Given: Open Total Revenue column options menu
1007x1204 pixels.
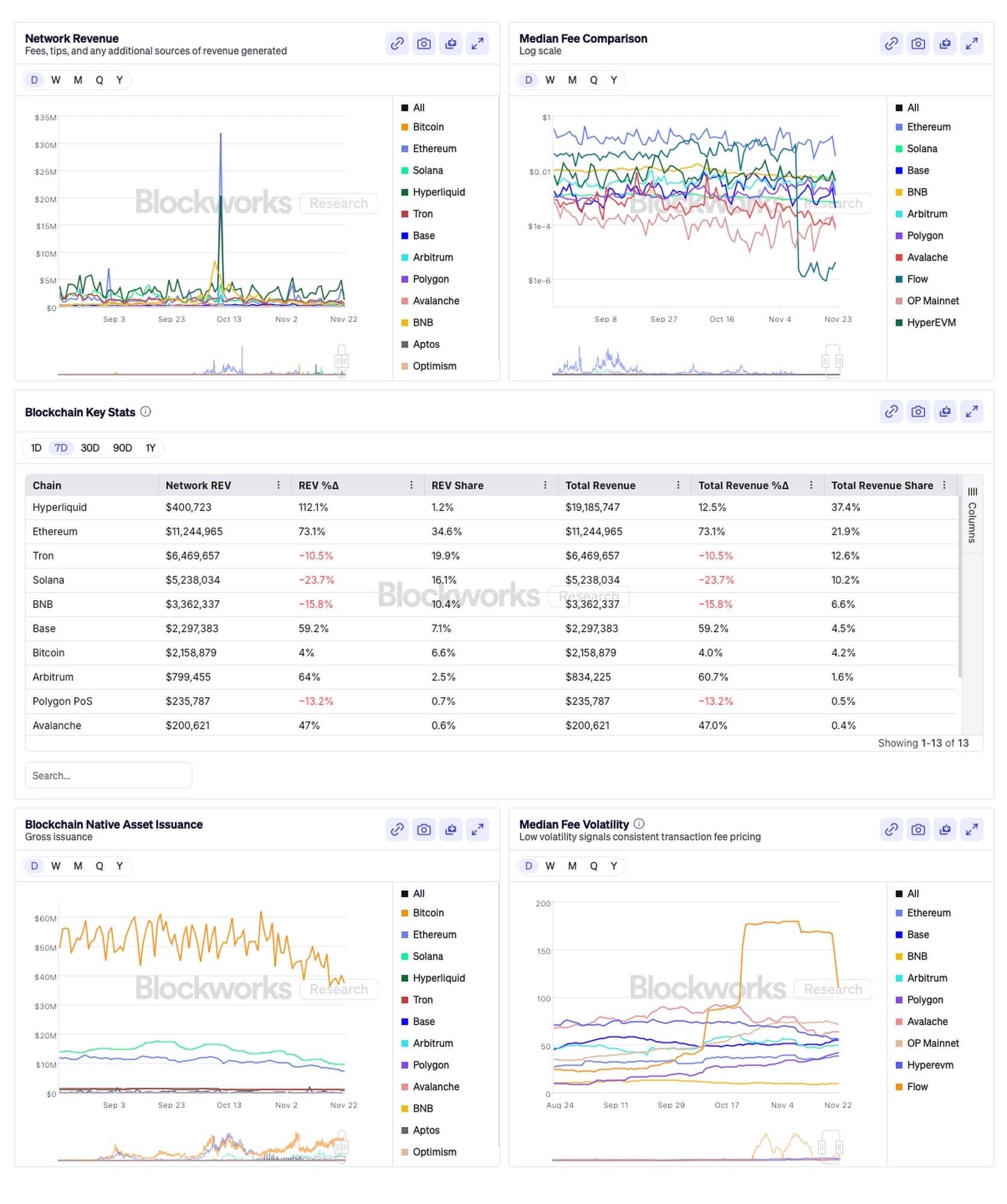Looking at the screenshot, I should [x=678, y=485].
